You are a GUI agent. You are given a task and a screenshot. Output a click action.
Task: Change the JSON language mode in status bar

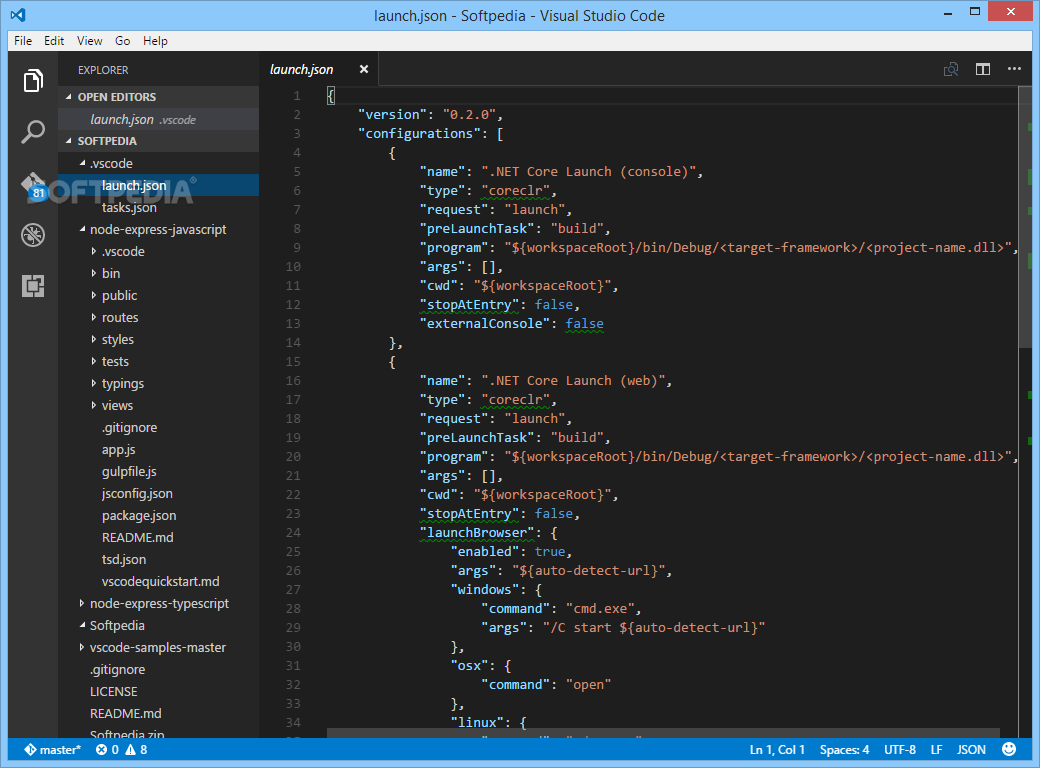tap(971, 749)
